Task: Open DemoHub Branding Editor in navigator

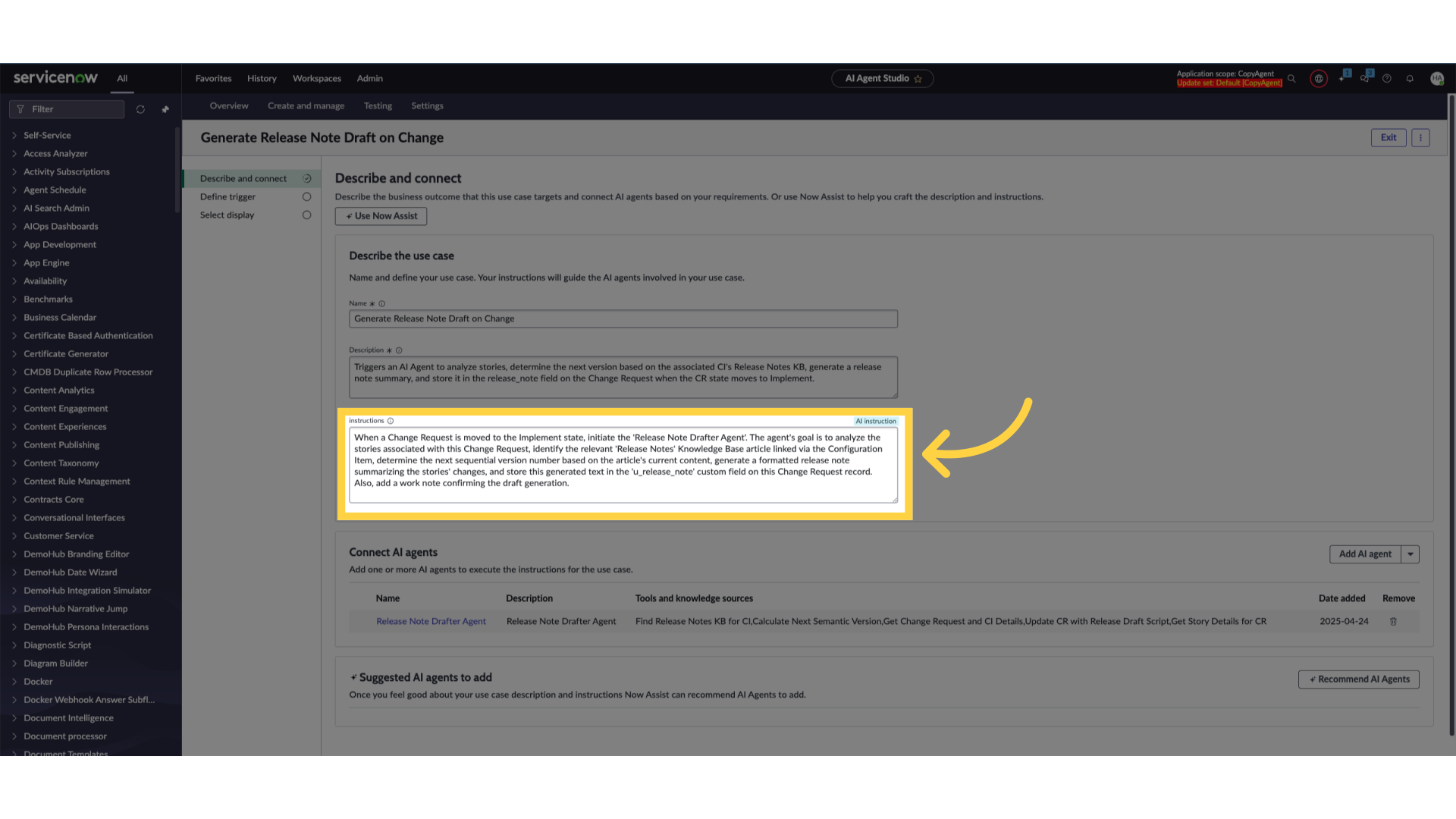Action: 77,554
